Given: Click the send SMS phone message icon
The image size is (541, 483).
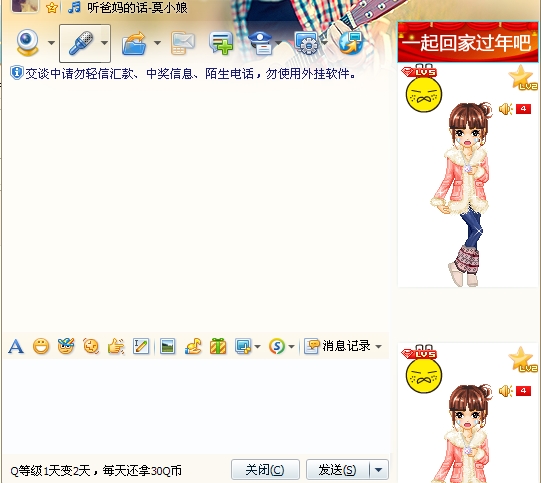Looking at the screenshot, I should point(183,43).
